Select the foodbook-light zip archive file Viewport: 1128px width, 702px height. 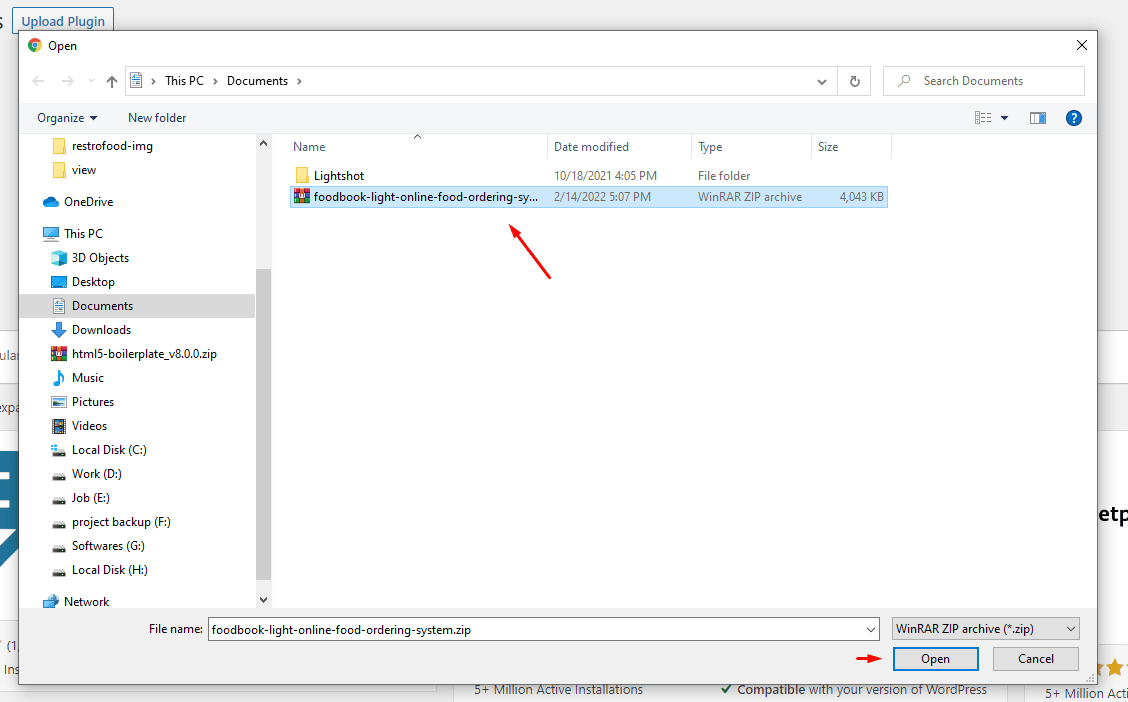(425, 197)
